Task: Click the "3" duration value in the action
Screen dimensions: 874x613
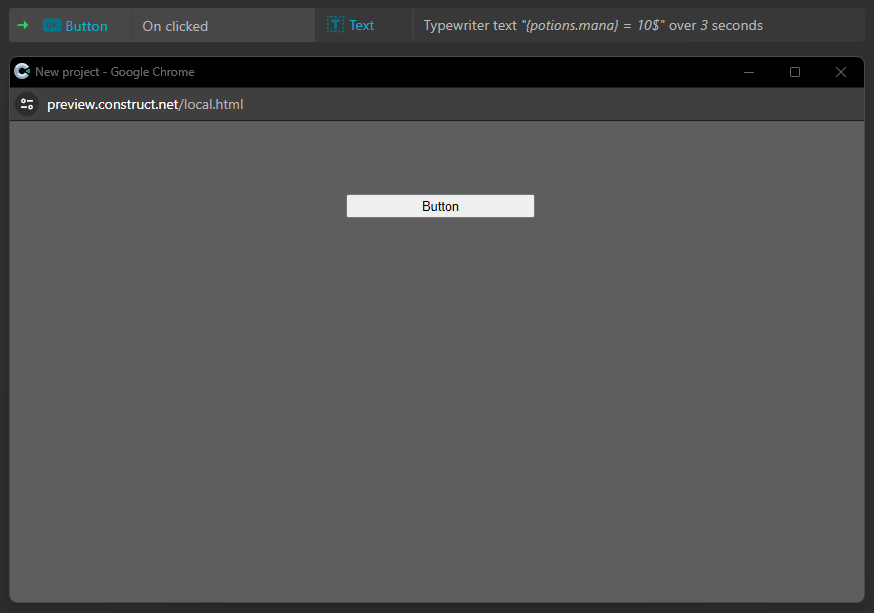Action: pos(704,25)
